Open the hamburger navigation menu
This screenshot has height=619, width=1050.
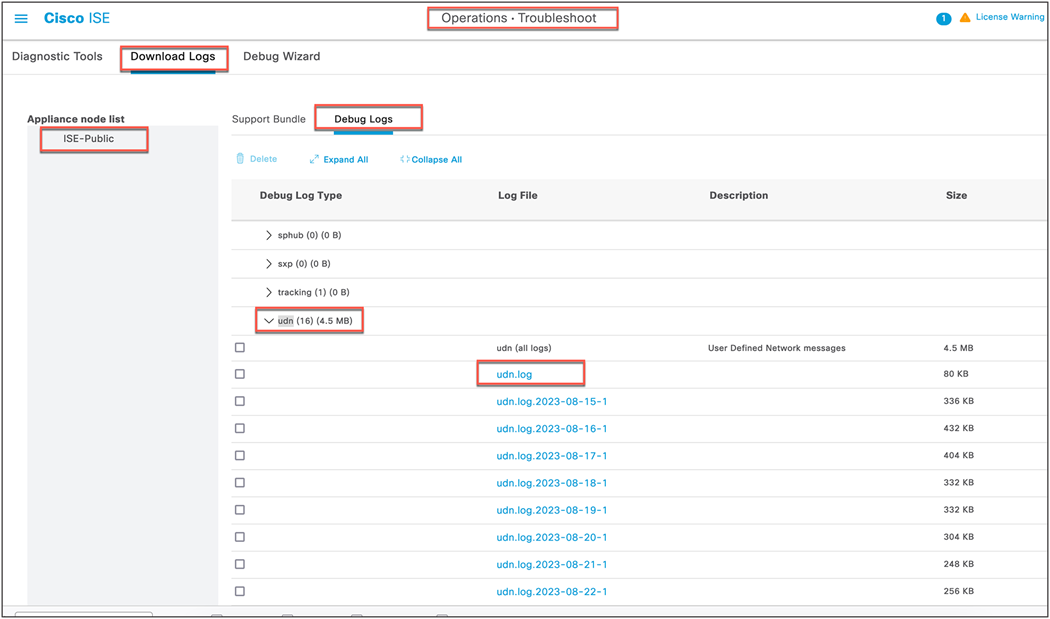[x=21, y=19]
